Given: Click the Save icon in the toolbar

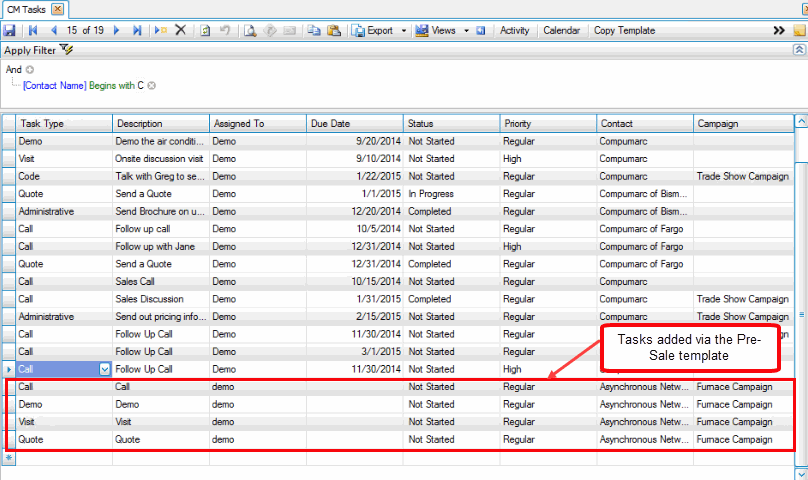Looking at the screenshot, I should [x=9, y=30].
